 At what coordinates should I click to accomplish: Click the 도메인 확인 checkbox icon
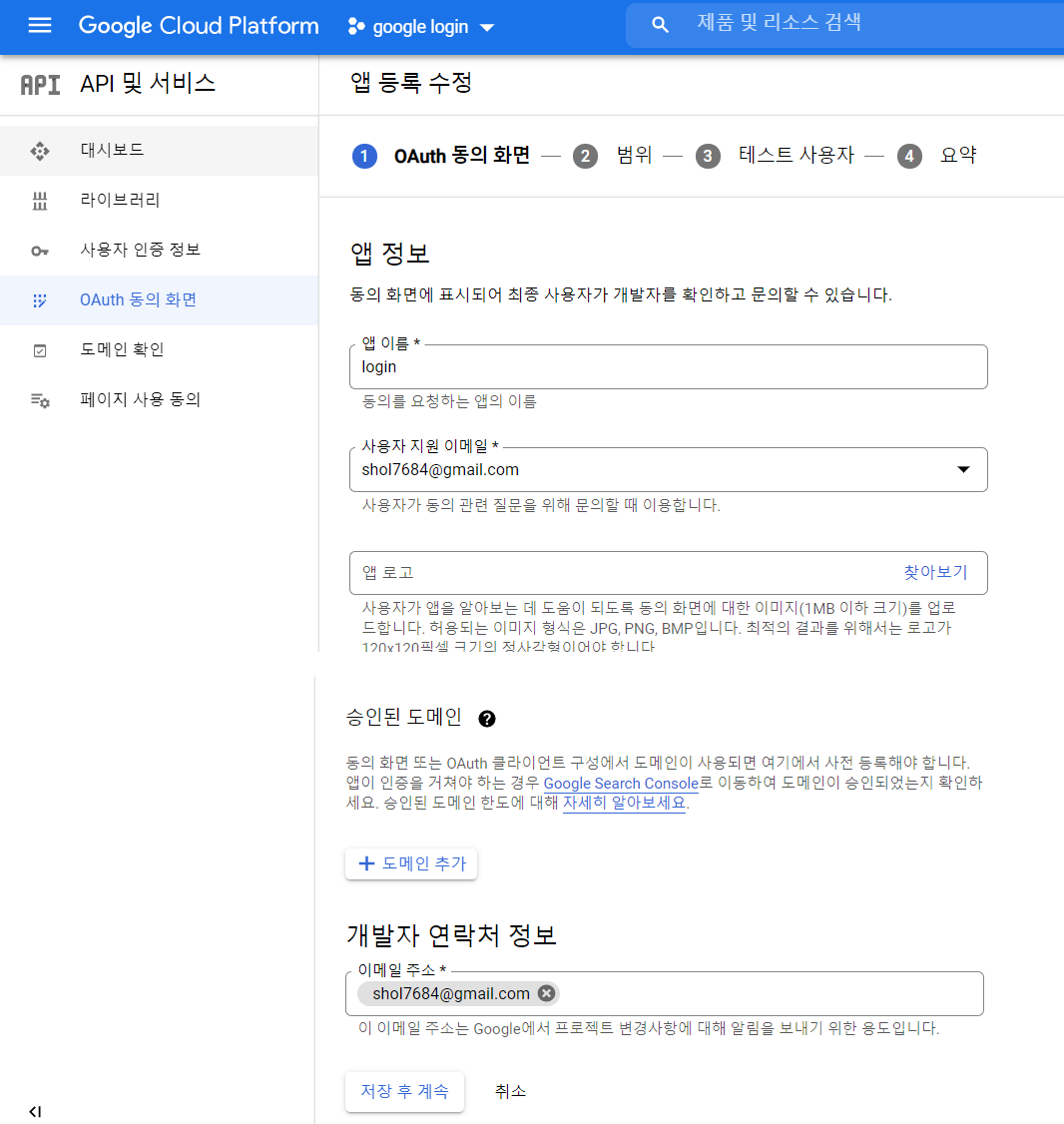[x=40, y=350]
